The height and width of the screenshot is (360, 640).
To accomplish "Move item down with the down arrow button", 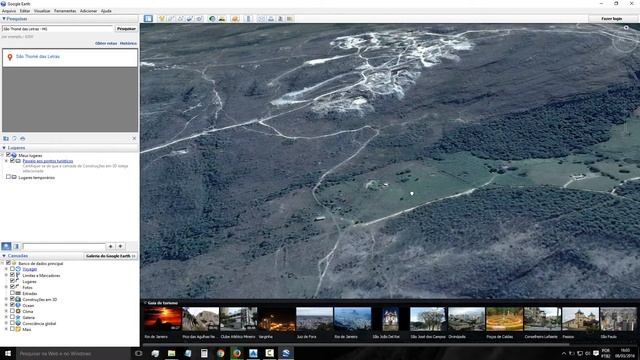I will (x=120, y=246).
